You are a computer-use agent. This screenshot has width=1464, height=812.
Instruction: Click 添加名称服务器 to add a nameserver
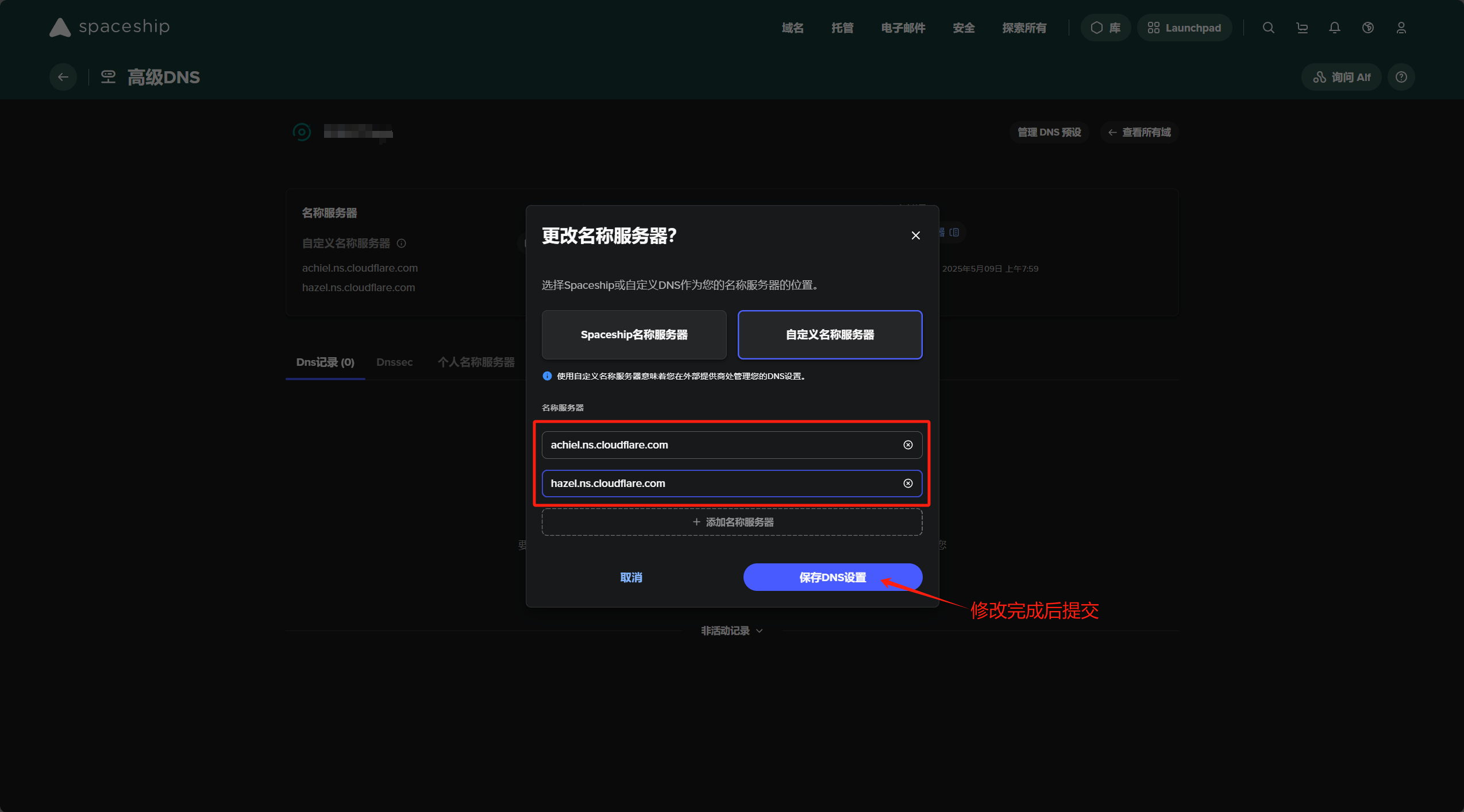click(732, 522)
